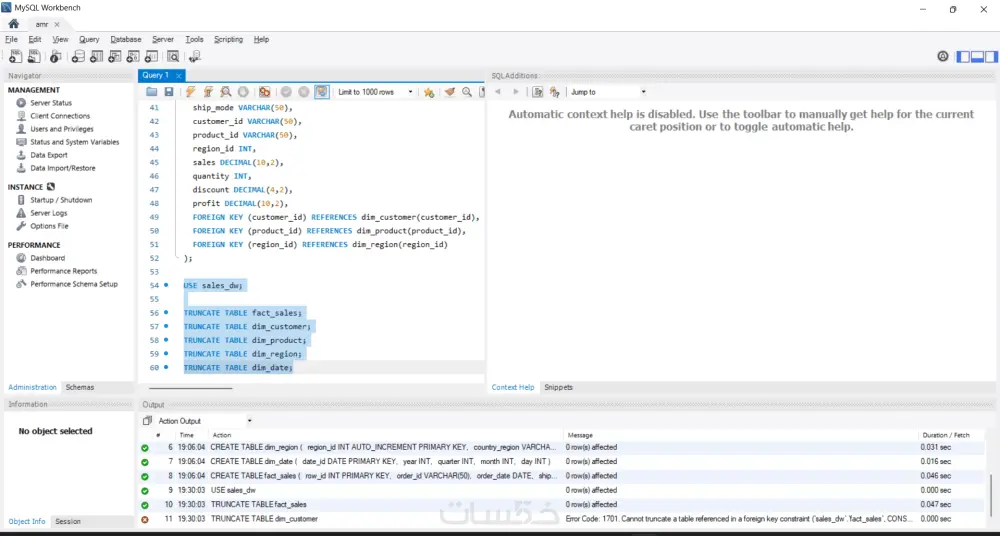This screenshot has height=536, width=1000.
Task: Close the Query 1 tab
Action: (179, 76)
